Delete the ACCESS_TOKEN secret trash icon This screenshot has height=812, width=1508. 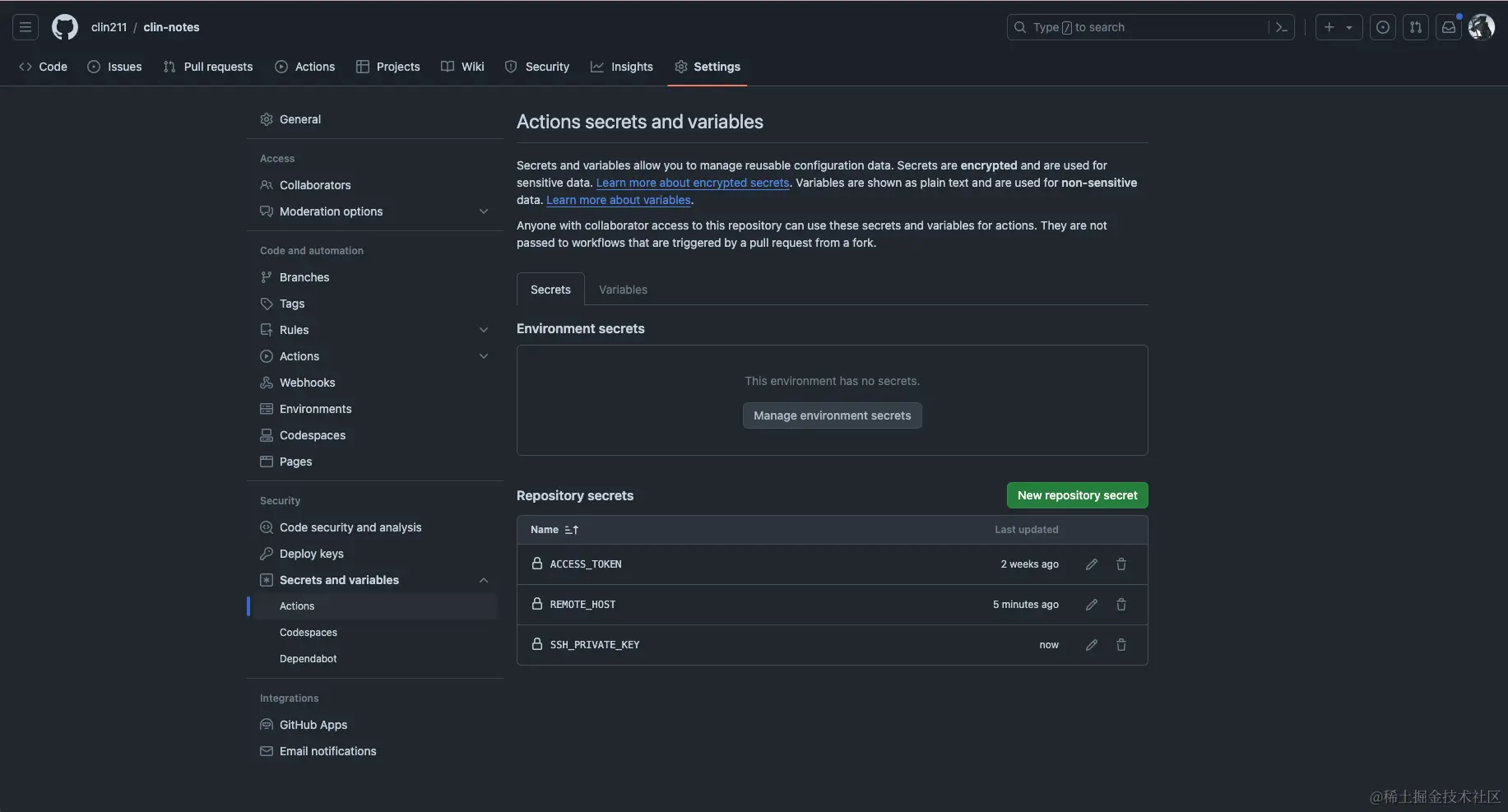pyautogui.click(x=1121, y=564)
